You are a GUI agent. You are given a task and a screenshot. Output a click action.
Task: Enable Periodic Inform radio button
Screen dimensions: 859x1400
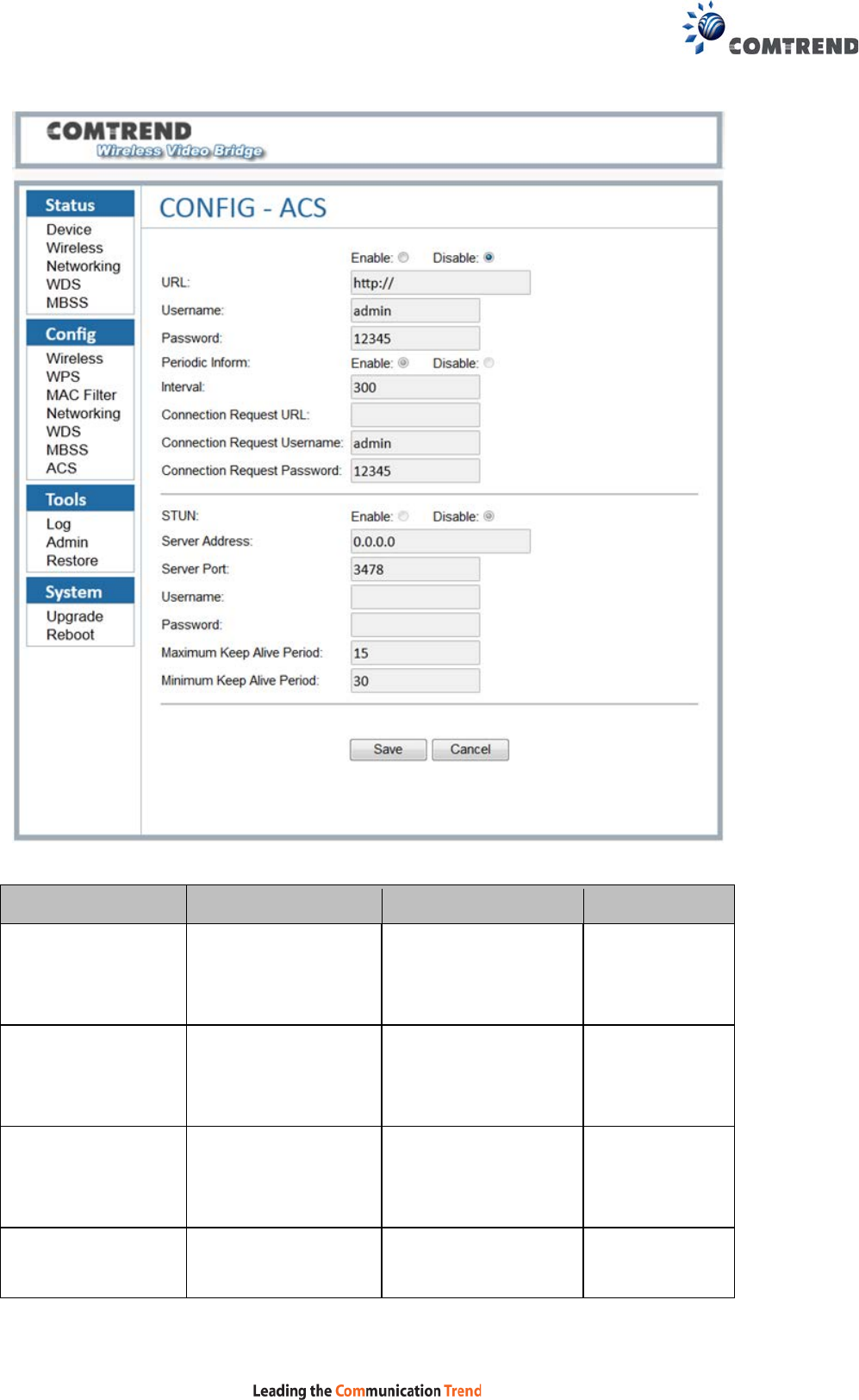coord(403,363)
